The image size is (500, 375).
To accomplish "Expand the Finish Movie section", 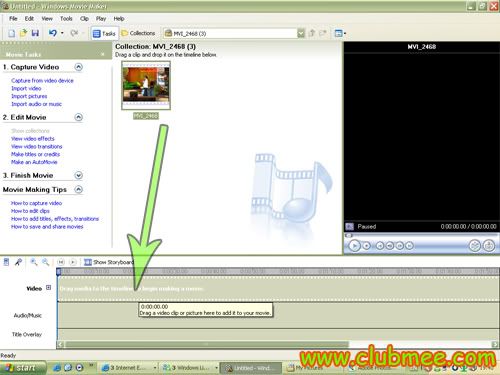I will pyautogui.click(x=79, y=175).
